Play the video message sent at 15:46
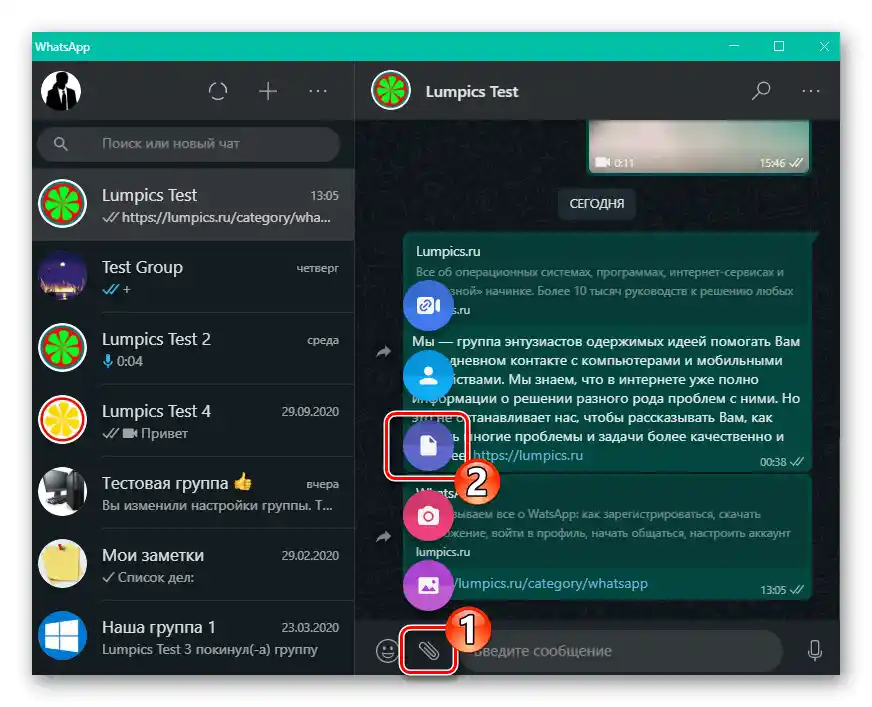 699,147
